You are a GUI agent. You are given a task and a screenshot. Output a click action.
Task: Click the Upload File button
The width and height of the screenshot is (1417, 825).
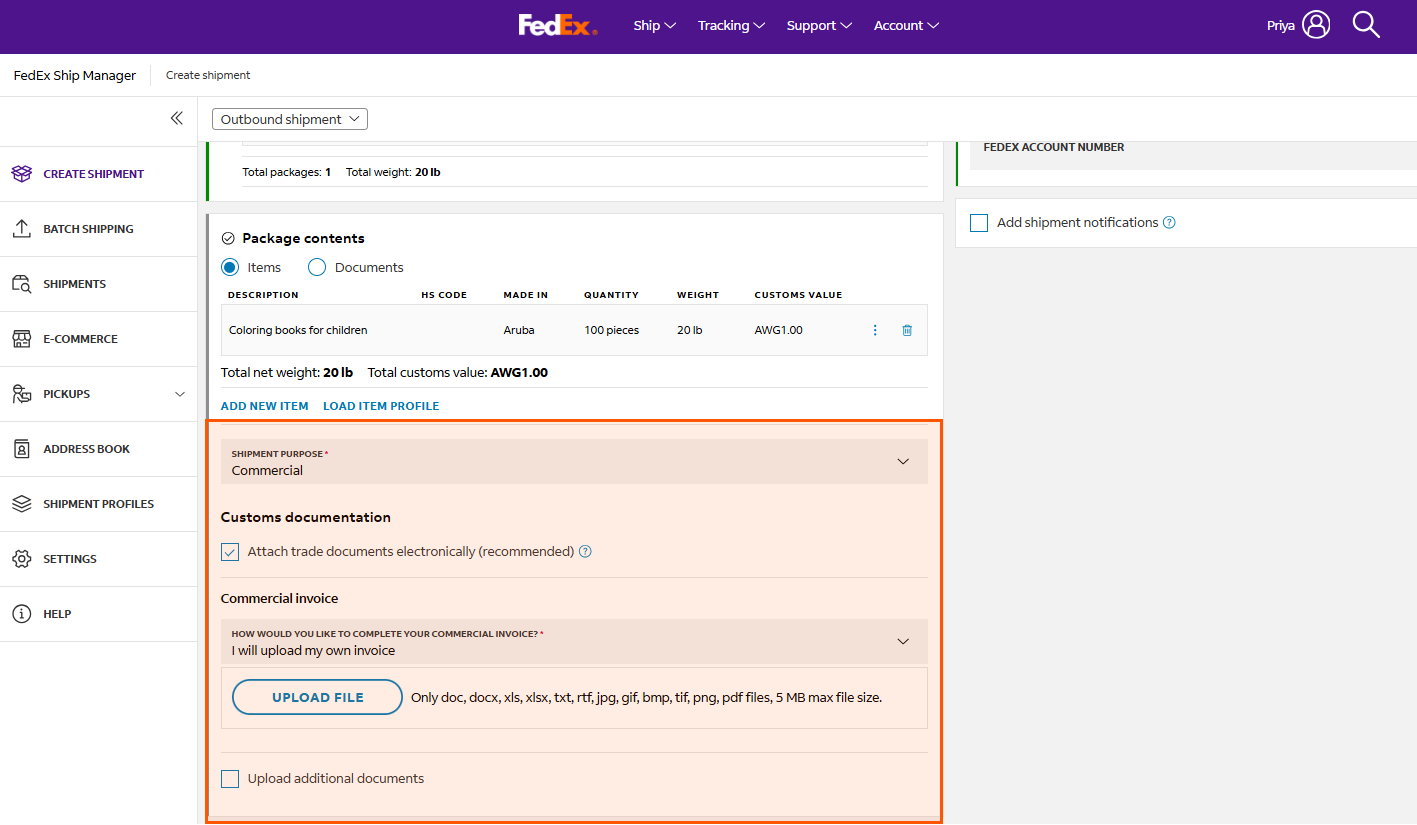[x=317, y=697]
